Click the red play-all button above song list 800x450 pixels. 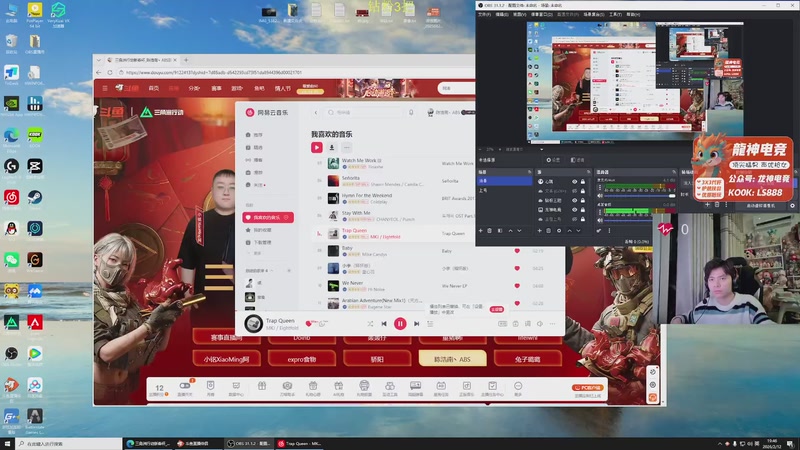coord(317,147)
